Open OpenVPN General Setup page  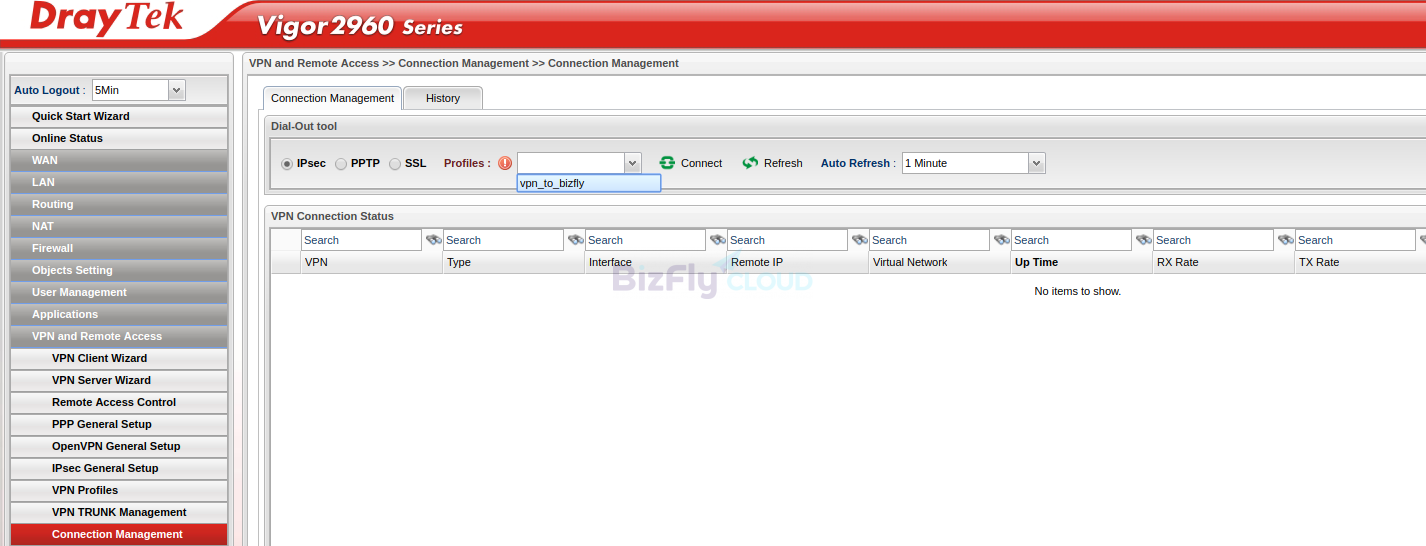point(119,446)
